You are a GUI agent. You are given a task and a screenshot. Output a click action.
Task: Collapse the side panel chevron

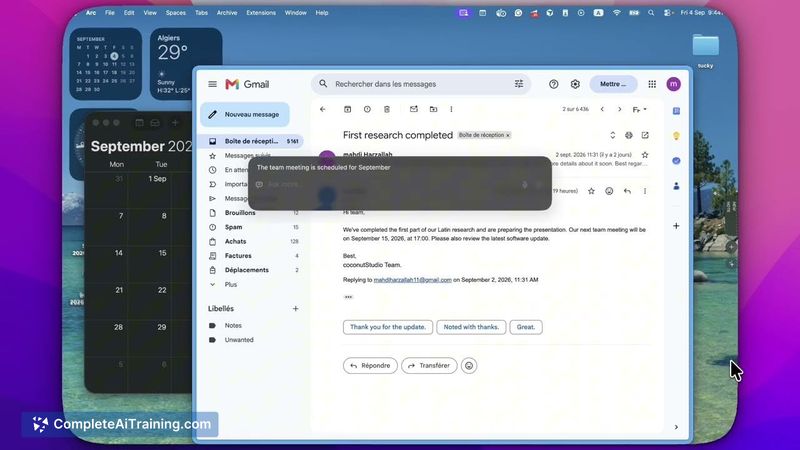click(676, 427)
